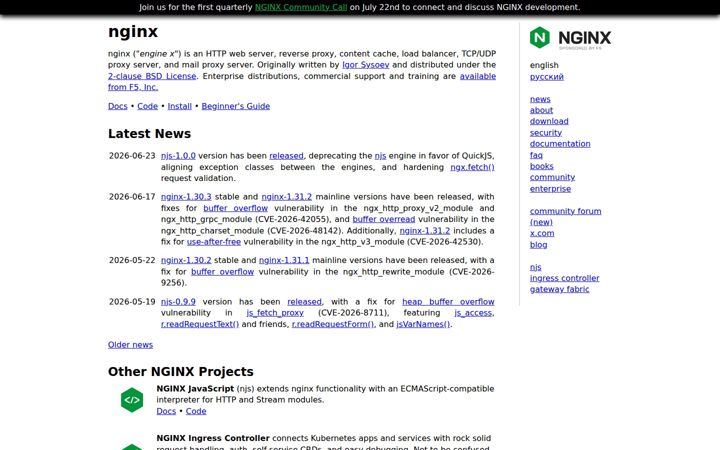Open 'njs' in the sidebar
The image size is (720, 450).
tap(535, 267)
